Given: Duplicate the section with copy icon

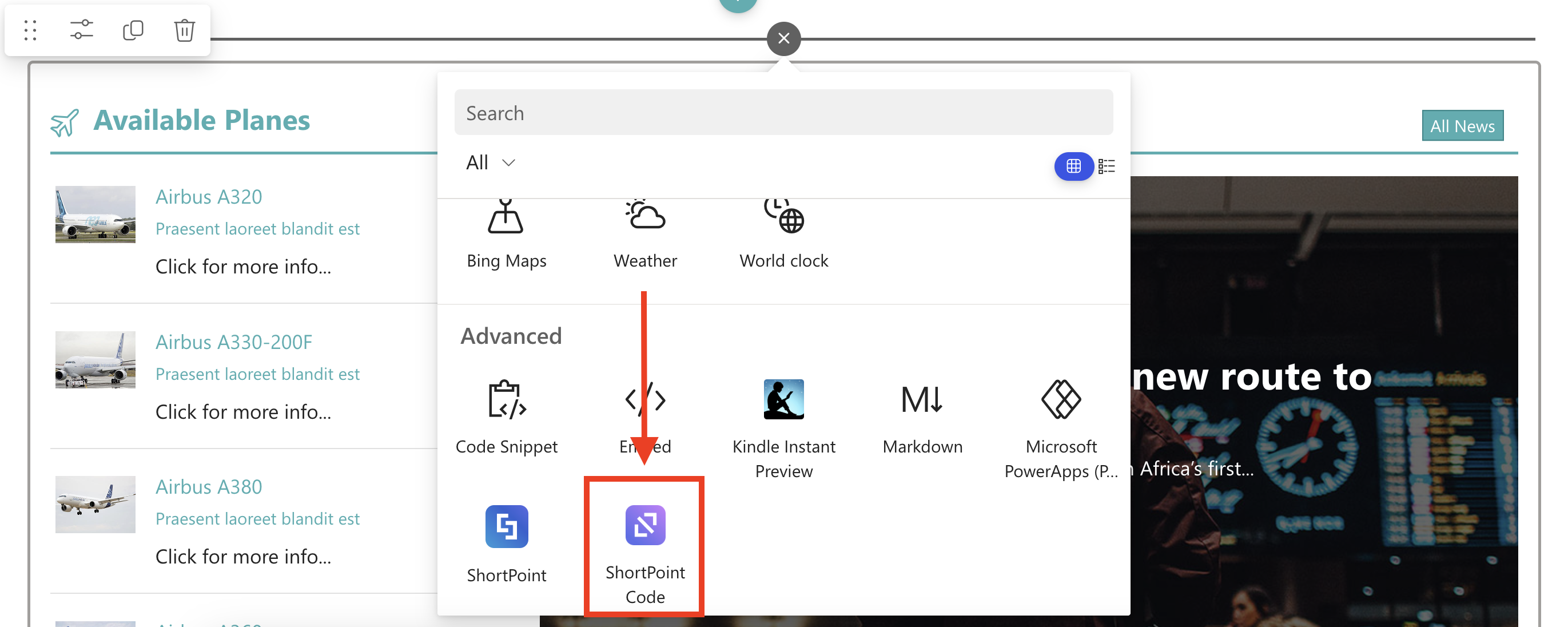Looking at the screenshot, I should [133, 30].
